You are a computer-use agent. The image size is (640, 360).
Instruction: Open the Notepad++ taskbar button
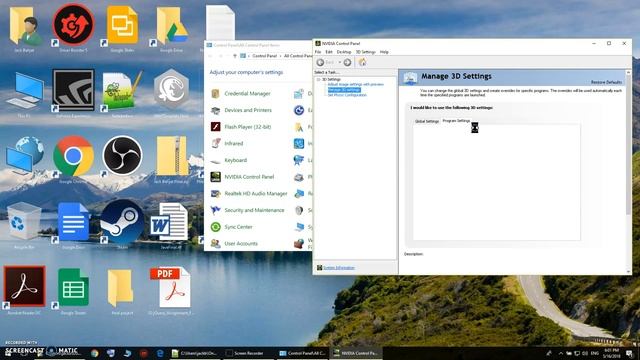click(196, 353)
